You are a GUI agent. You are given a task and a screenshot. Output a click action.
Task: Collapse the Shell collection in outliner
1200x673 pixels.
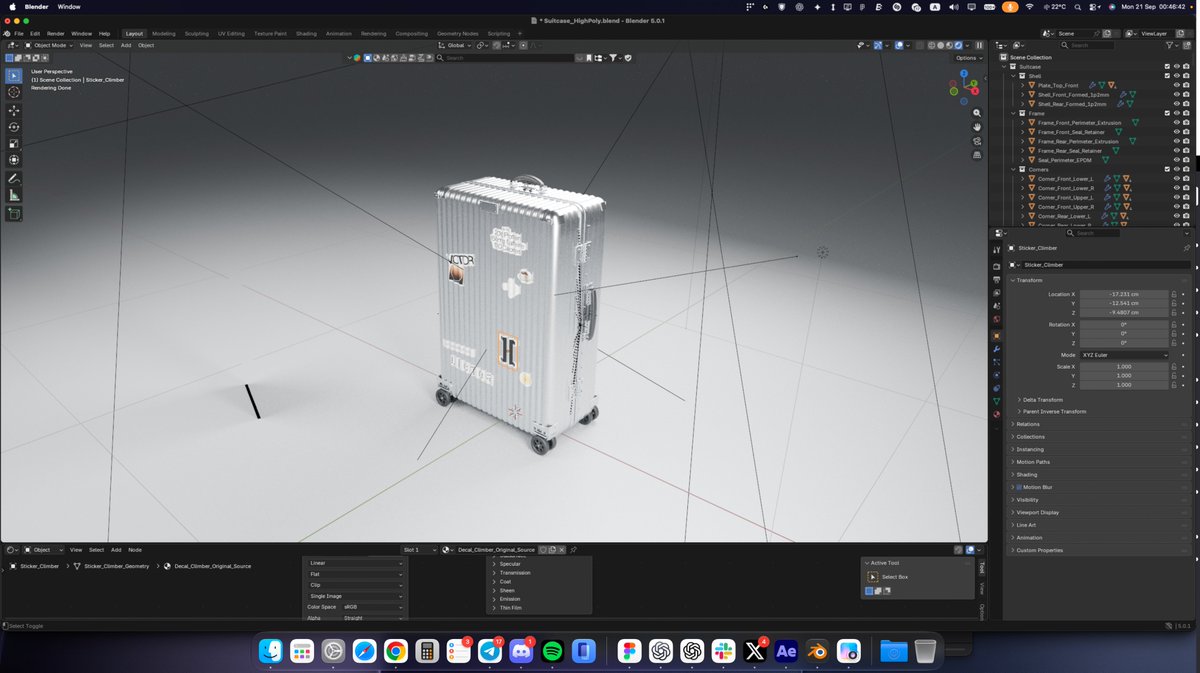[x=1014, y=76]
